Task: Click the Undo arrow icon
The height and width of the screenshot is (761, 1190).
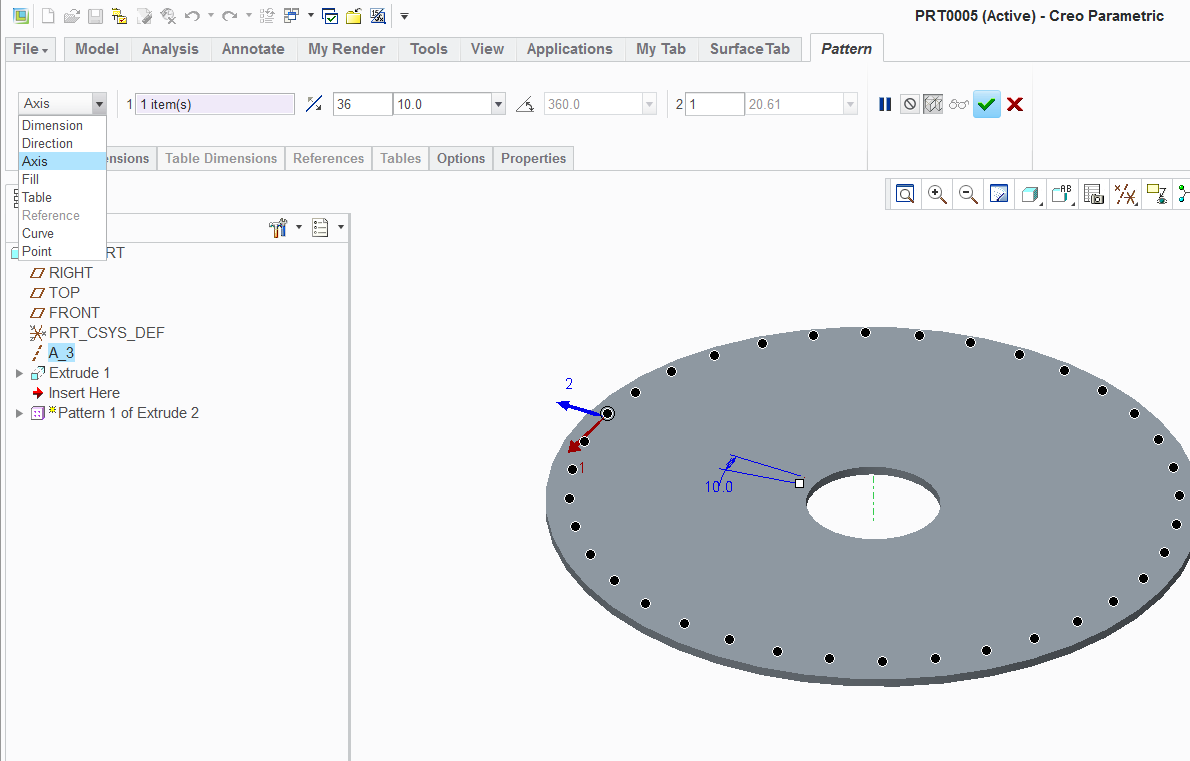Action: 192,16
